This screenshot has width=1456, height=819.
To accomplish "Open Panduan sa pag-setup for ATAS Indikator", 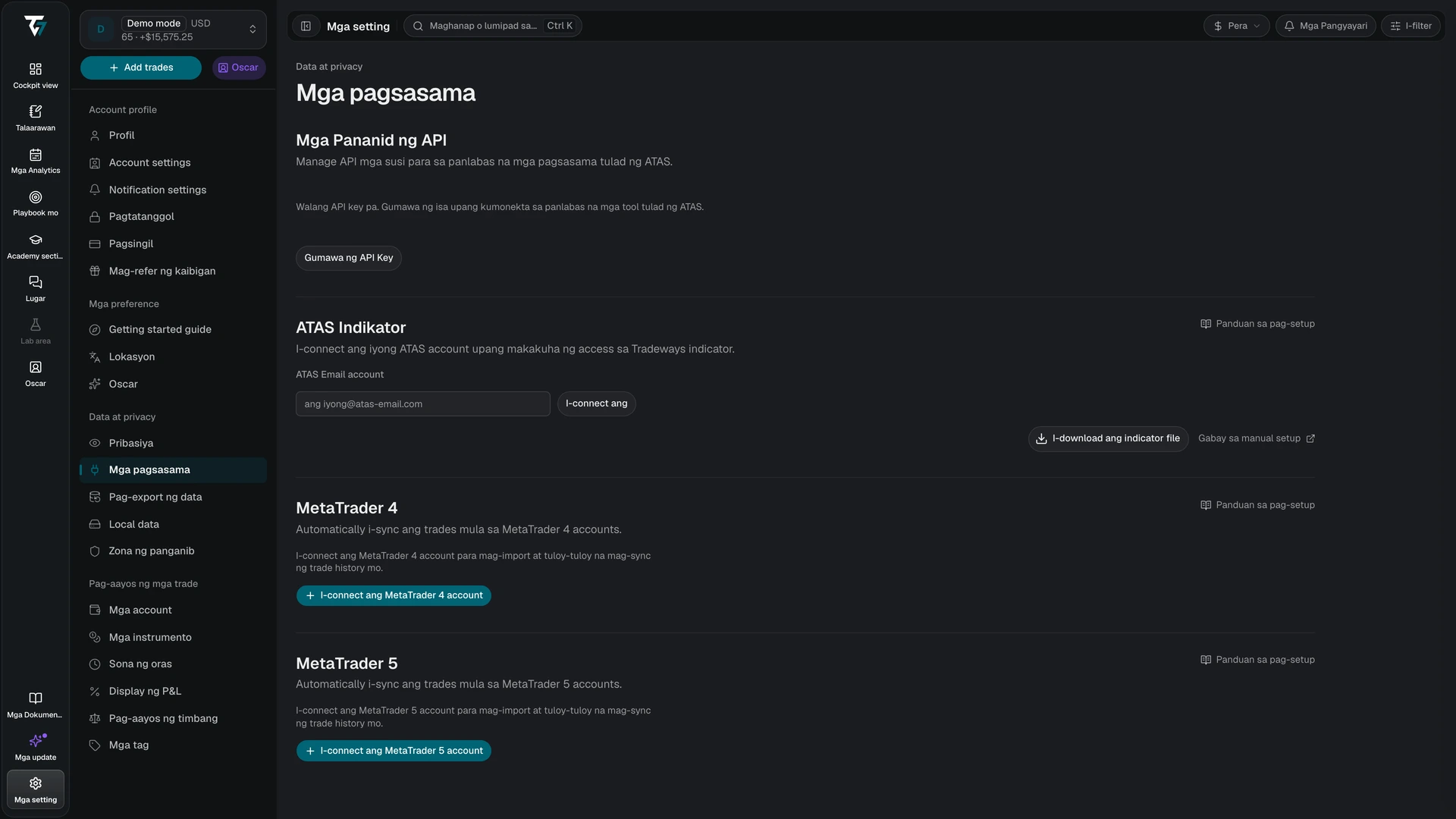I will click(1257, 324).
